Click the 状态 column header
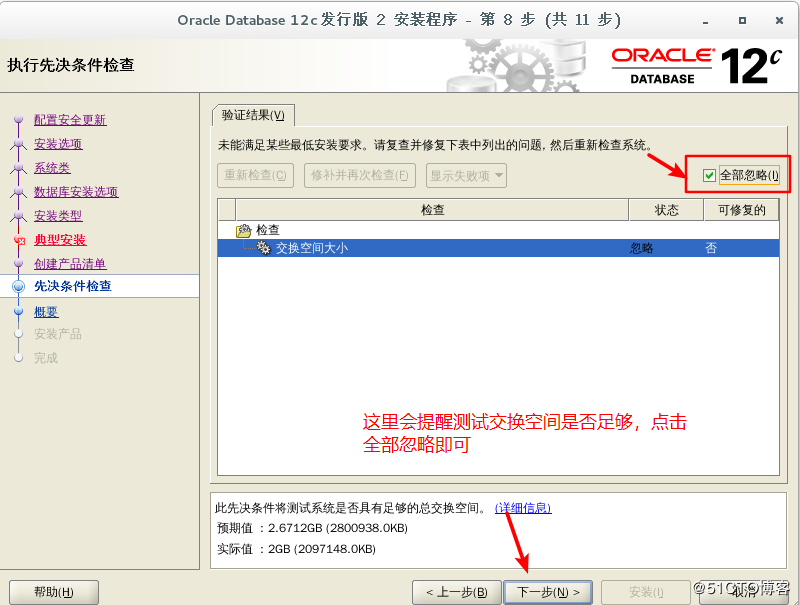The image size is (800, 605). pos(666,210)
